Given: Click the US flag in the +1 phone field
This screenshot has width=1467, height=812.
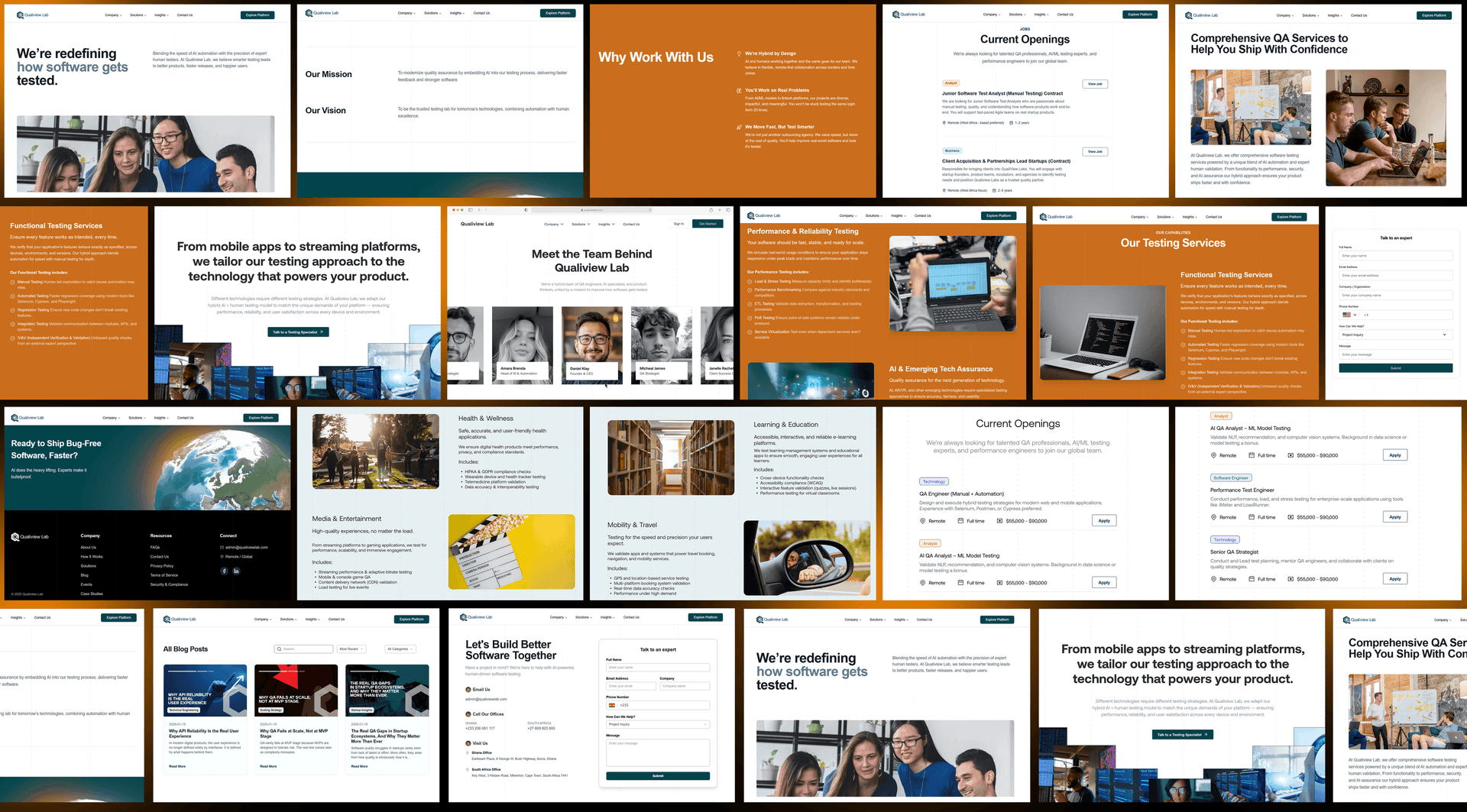Looking at the screenshot, I should point(1346,315).
